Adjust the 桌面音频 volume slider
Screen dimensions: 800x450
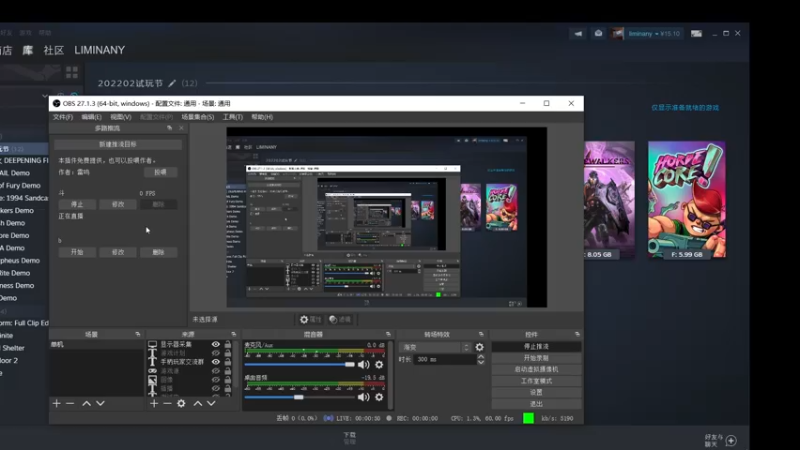coord(299,397)
